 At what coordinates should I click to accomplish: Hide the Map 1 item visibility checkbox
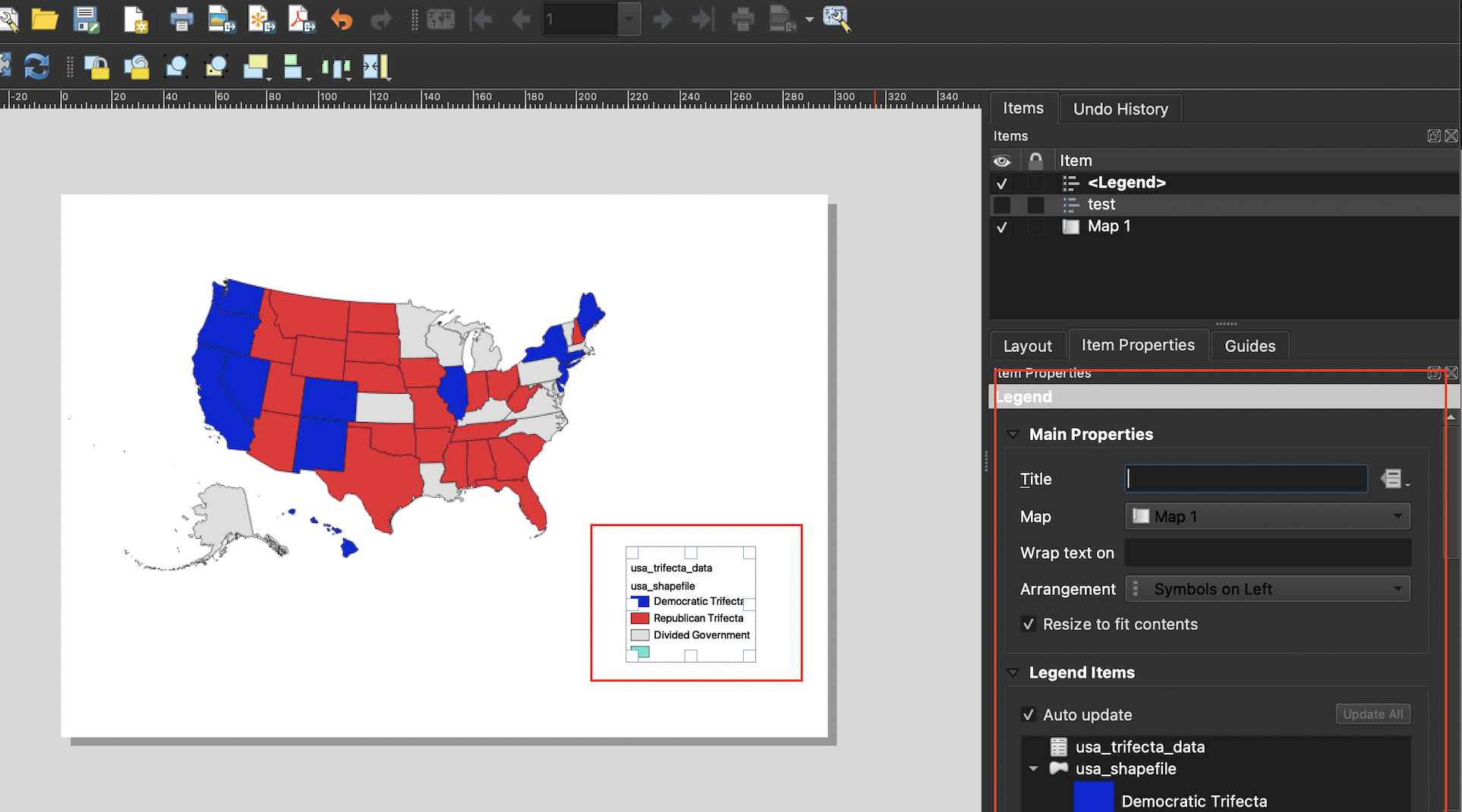(1002, 227)
